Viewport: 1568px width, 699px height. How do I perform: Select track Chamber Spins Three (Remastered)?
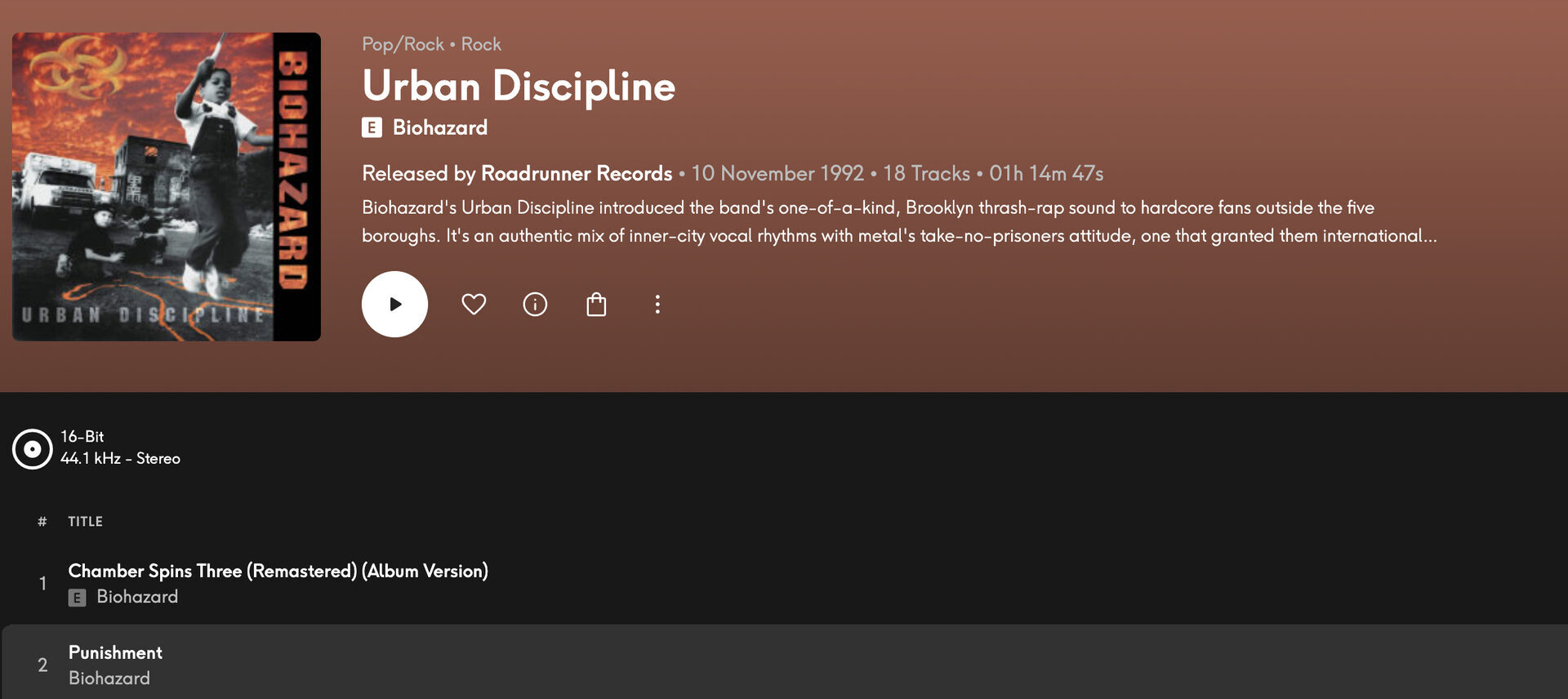click(278, 571)
